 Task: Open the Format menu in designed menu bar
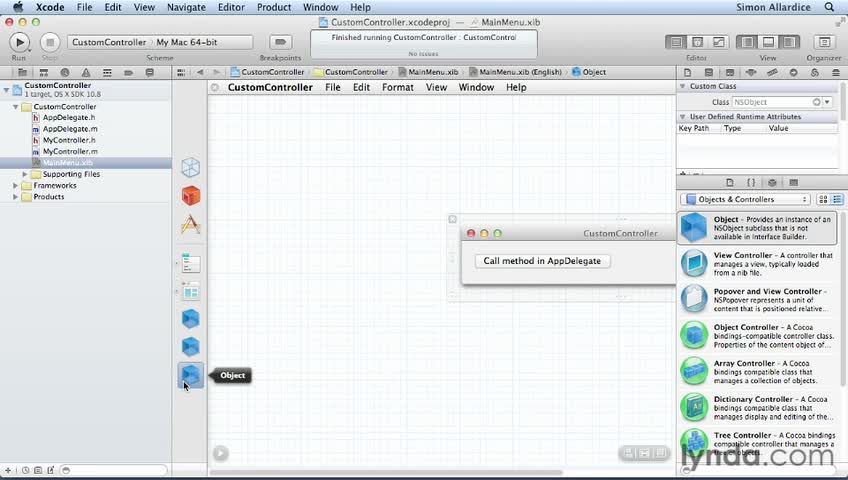(x=398, y=88)
